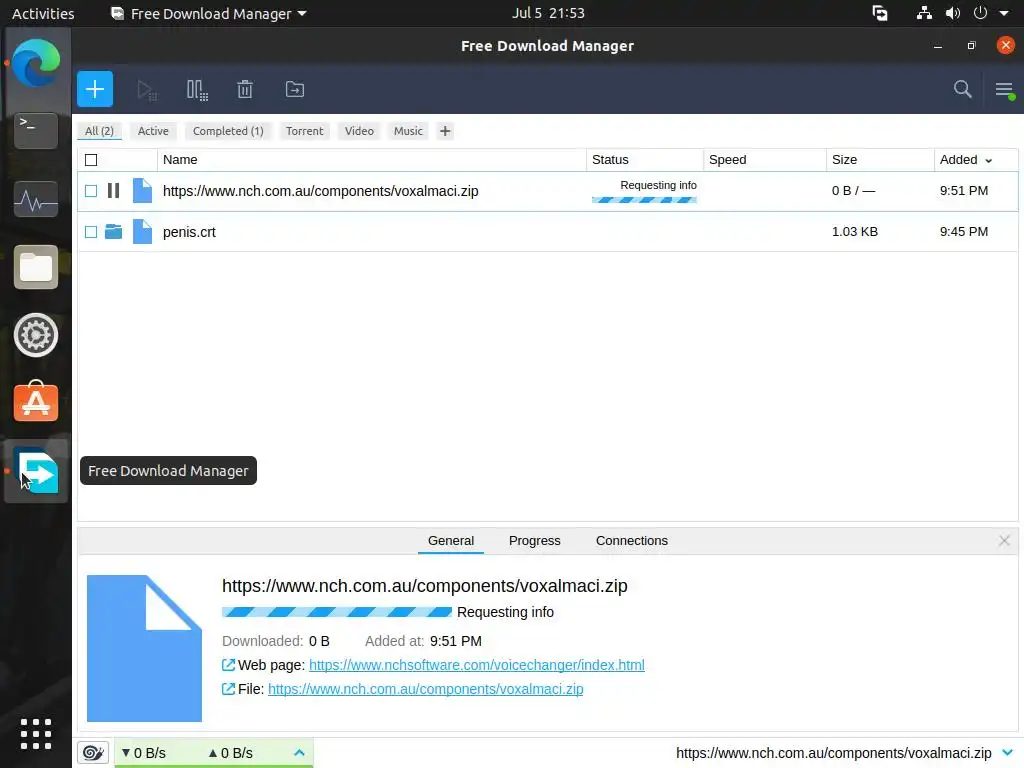
Task: Check the penis.crt row checkbox
Action: (91, 232)
